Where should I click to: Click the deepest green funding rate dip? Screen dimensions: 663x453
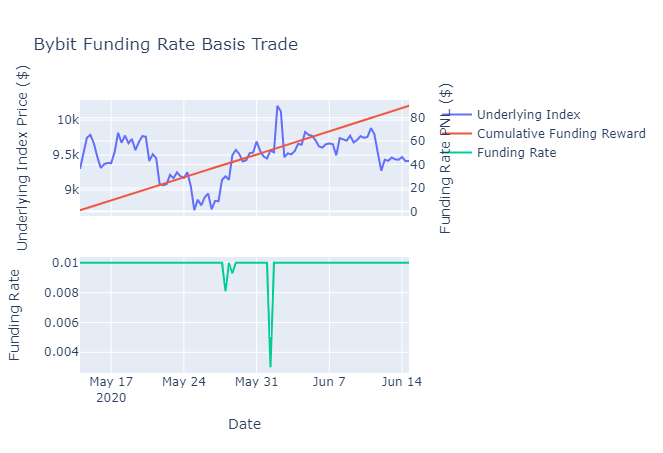270,366
